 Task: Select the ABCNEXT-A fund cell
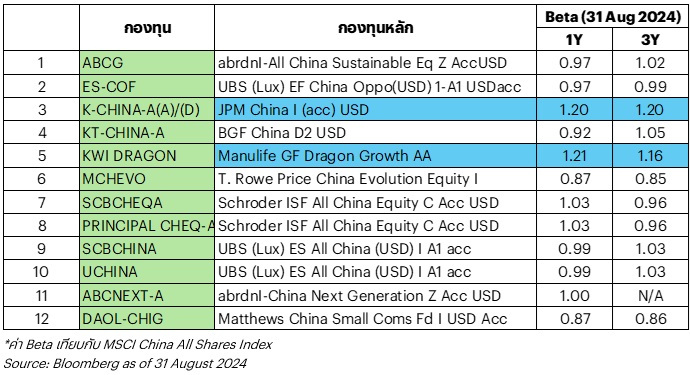[x=147, y=295]
